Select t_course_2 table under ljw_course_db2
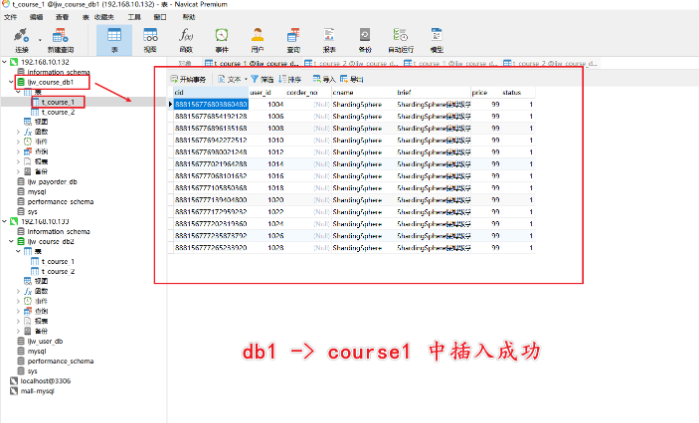The image size is (699, 423). click(58, 271)
